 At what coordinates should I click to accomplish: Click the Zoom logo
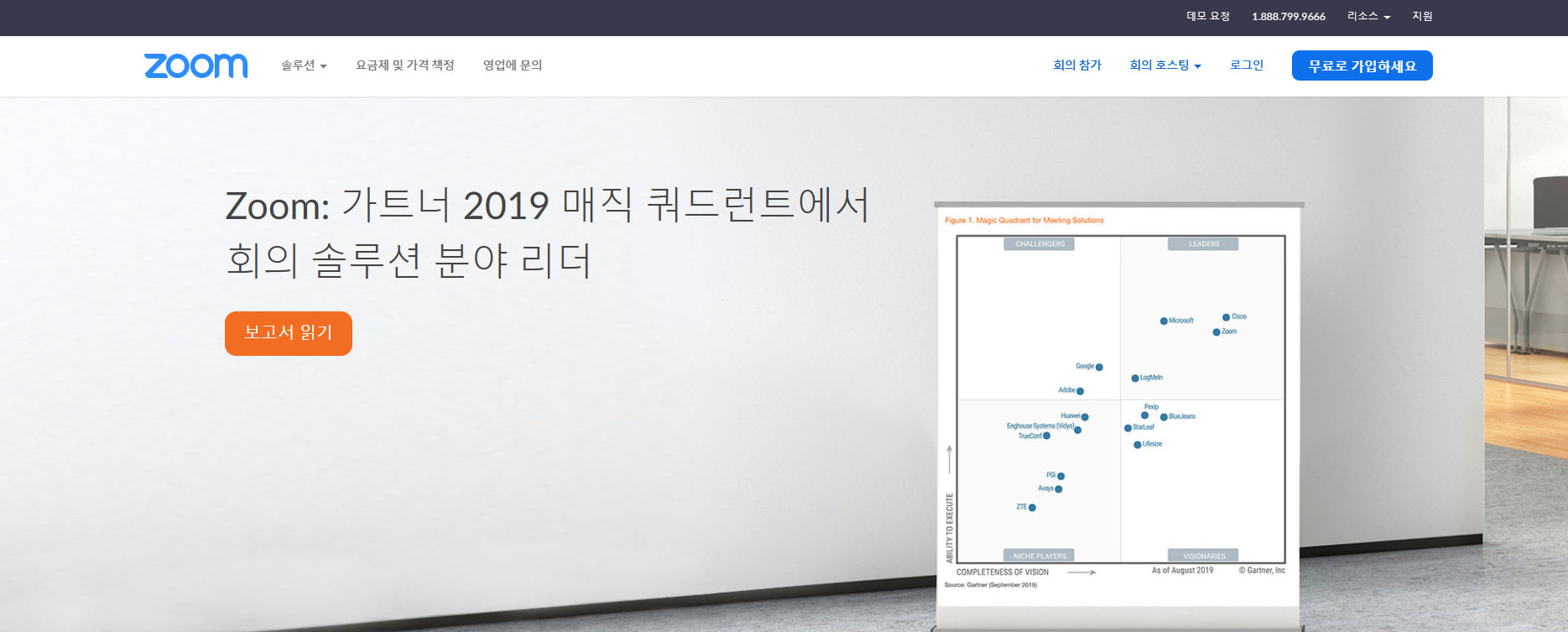click(195, 65)
